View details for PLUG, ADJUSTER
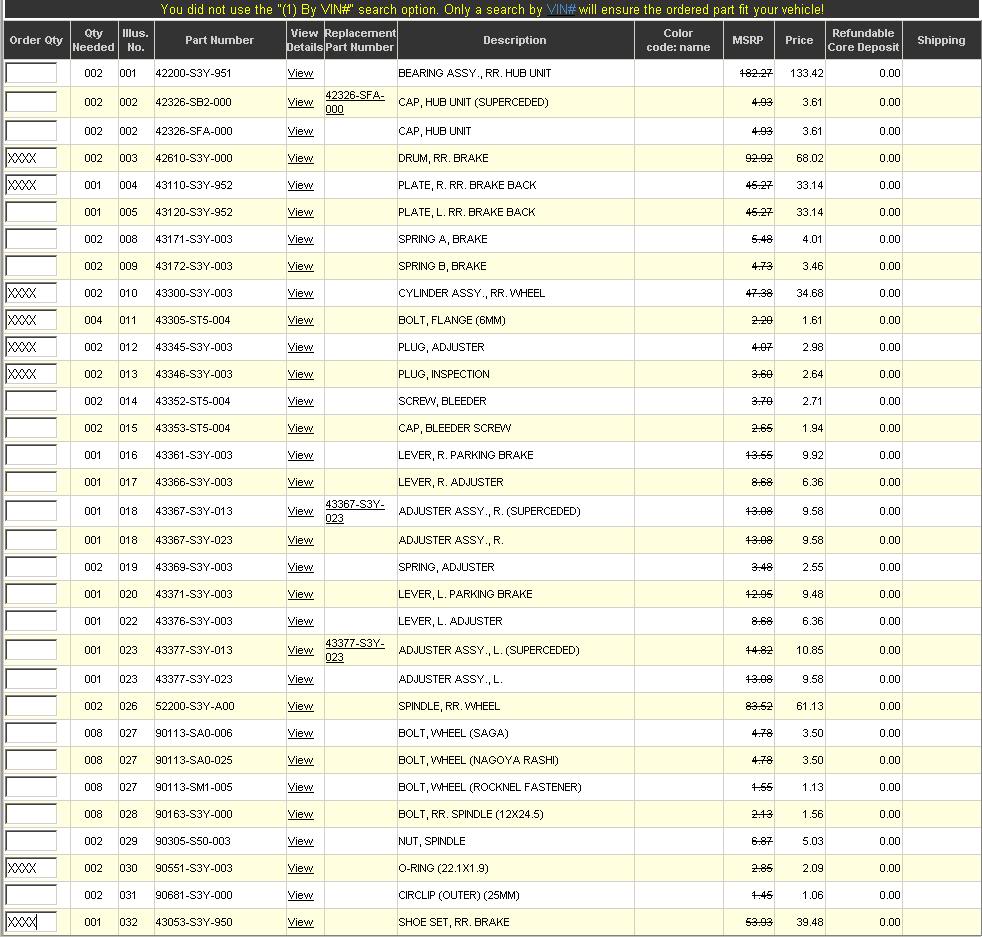 [x=300, y=347]
